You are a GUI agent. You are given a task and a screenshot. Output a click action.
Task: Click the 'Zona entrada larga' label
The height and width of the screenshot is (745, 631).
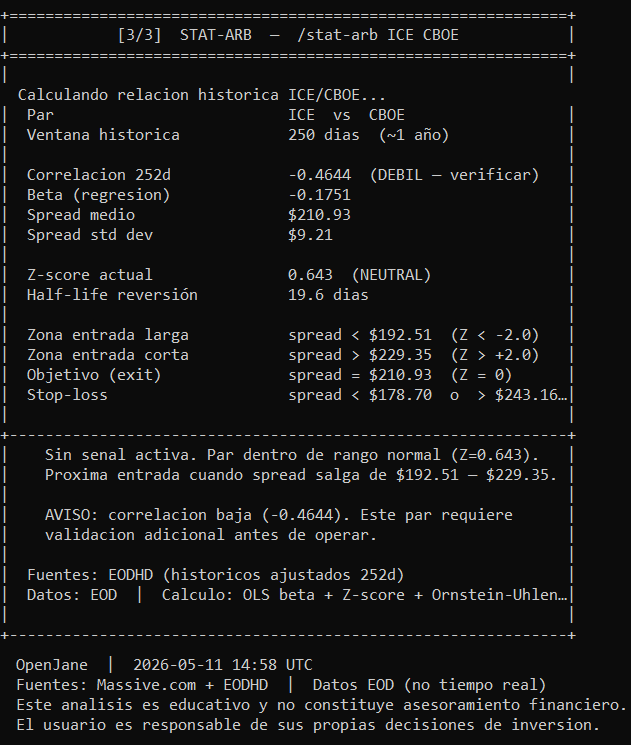pyautogui.click(x=108, y=335)
